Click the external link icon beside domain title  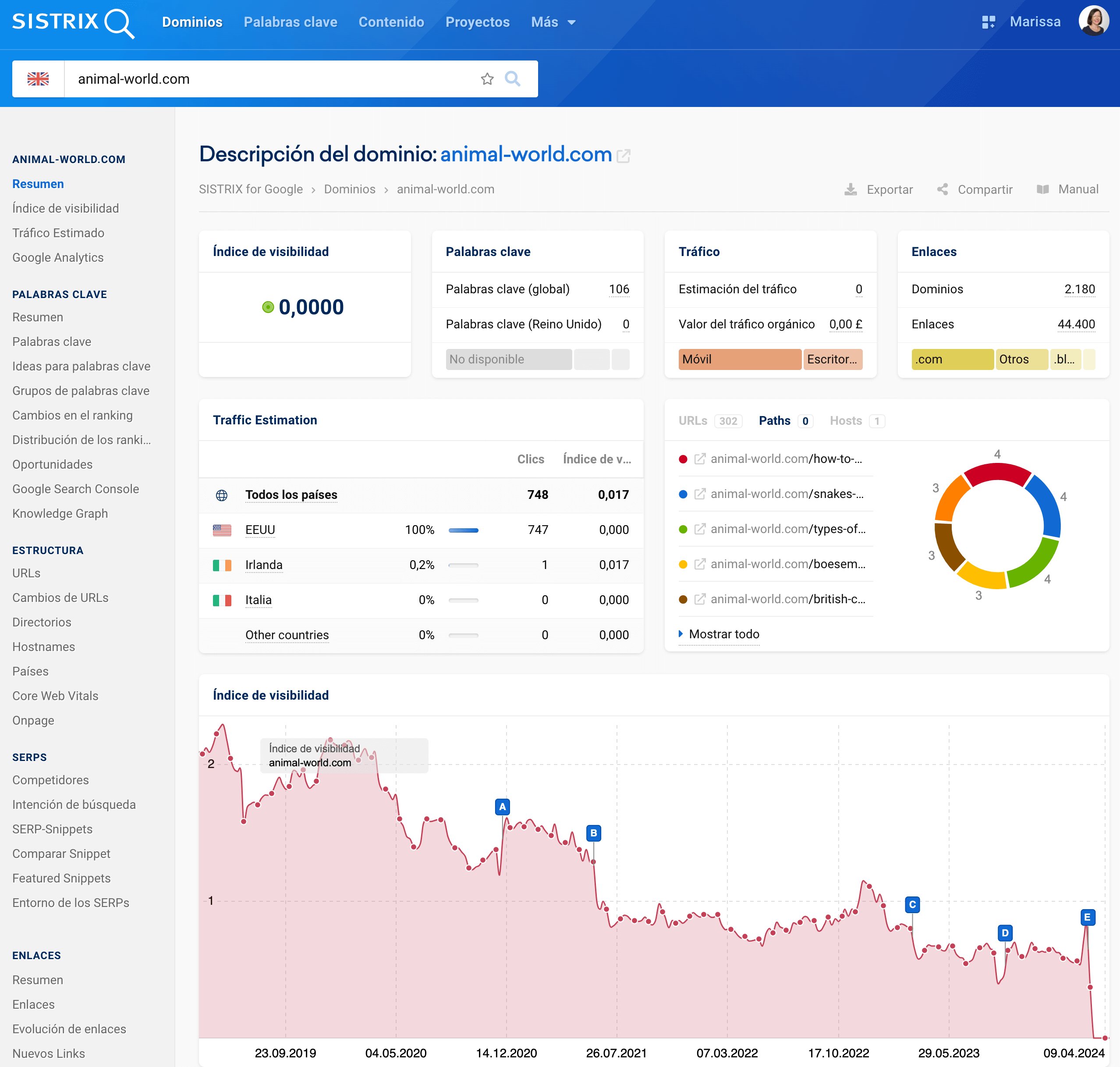pyautogui.click(x=624, y=155)
